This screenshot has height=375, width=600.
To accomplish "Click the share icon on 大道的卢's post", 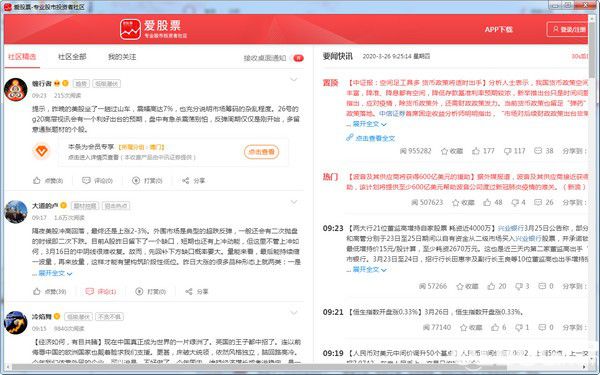I will click(189, 291).
